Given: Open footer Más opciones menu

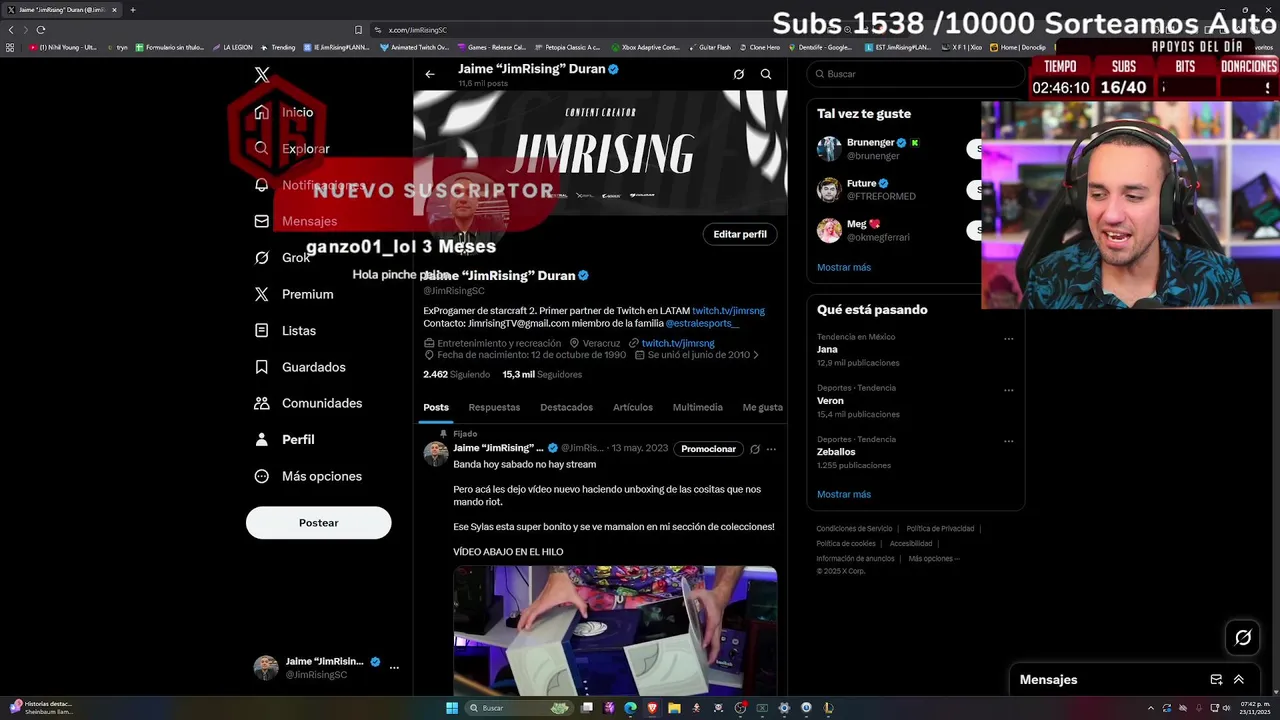Looking at the screenshot, I should point(934,559).
